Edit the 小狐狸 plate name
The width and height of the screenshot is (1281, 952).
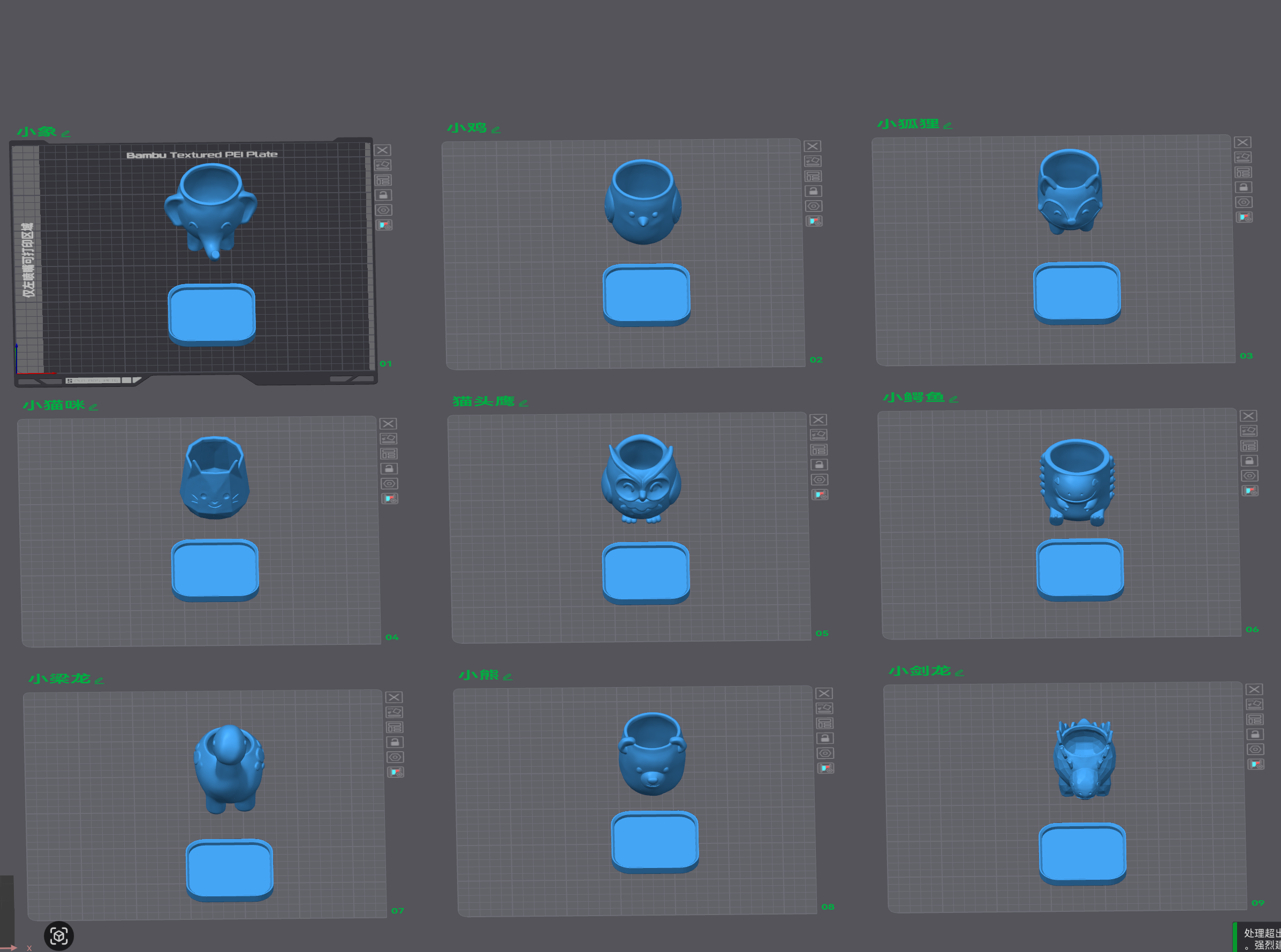click(947, 126)
